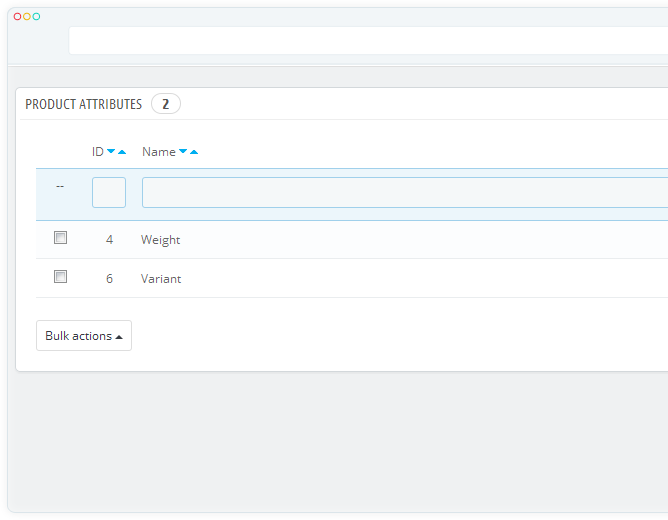Click ID value 4 cell

(109, 240)
